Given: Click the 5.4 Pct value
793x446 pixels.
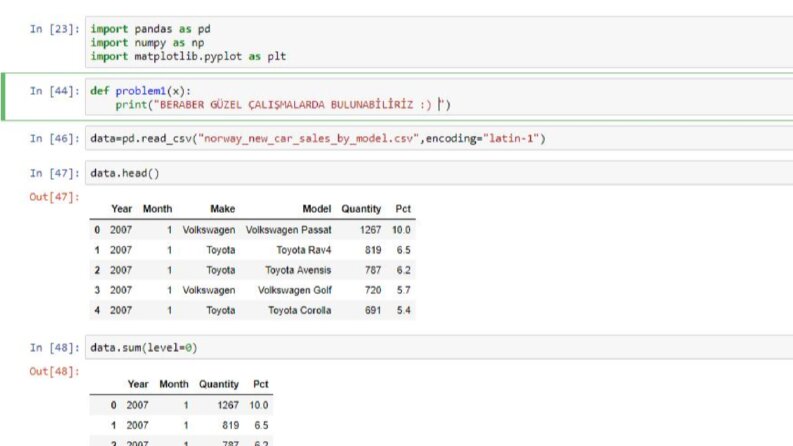Looking at the screenshot, I should pyautogui.click(x=404, y=310).
